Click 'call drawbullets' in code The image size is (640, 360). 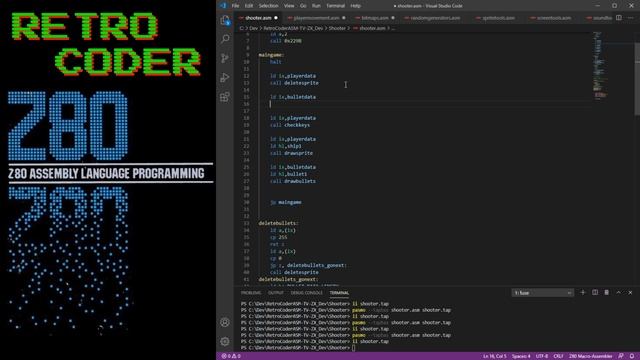(293, 181)
